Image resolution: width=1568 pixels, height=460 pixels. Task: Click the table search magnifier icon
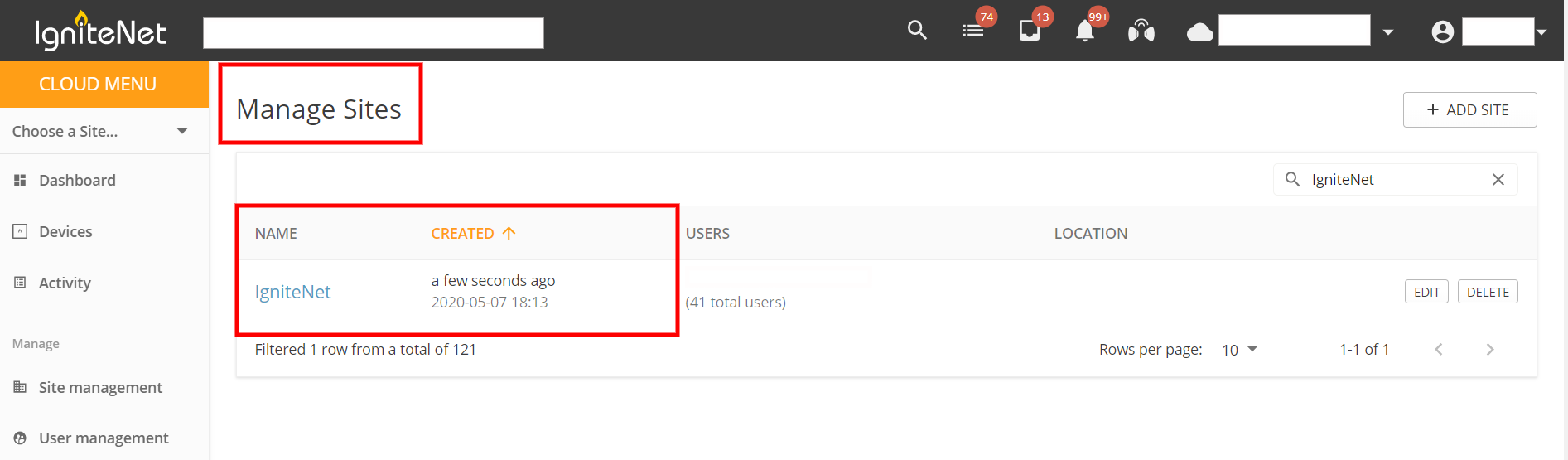pos(1292,179)
